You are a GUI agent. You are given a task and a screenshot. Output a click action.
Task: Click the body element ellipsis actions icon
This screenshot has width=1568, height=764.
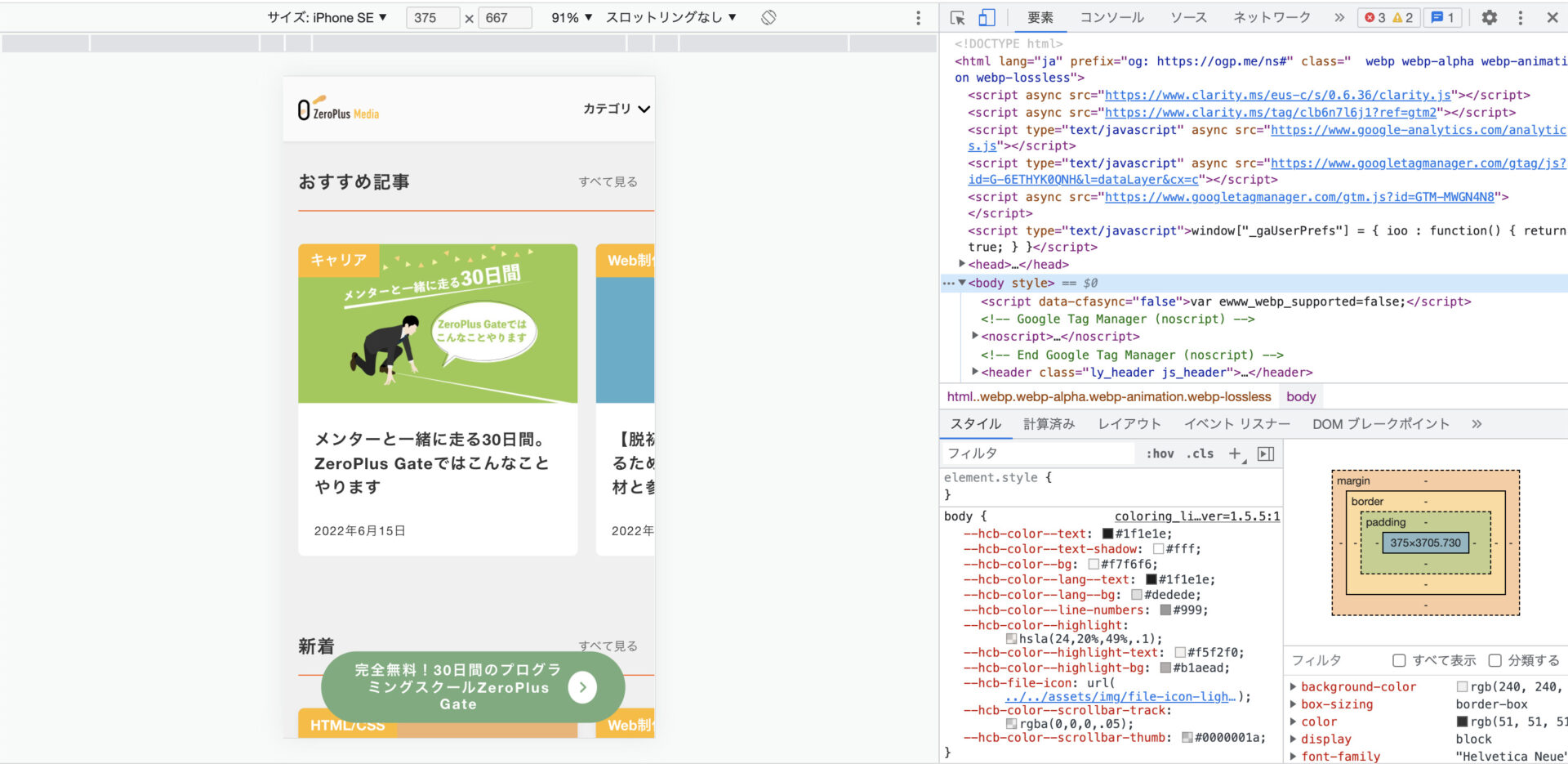[x=948, y=283]
